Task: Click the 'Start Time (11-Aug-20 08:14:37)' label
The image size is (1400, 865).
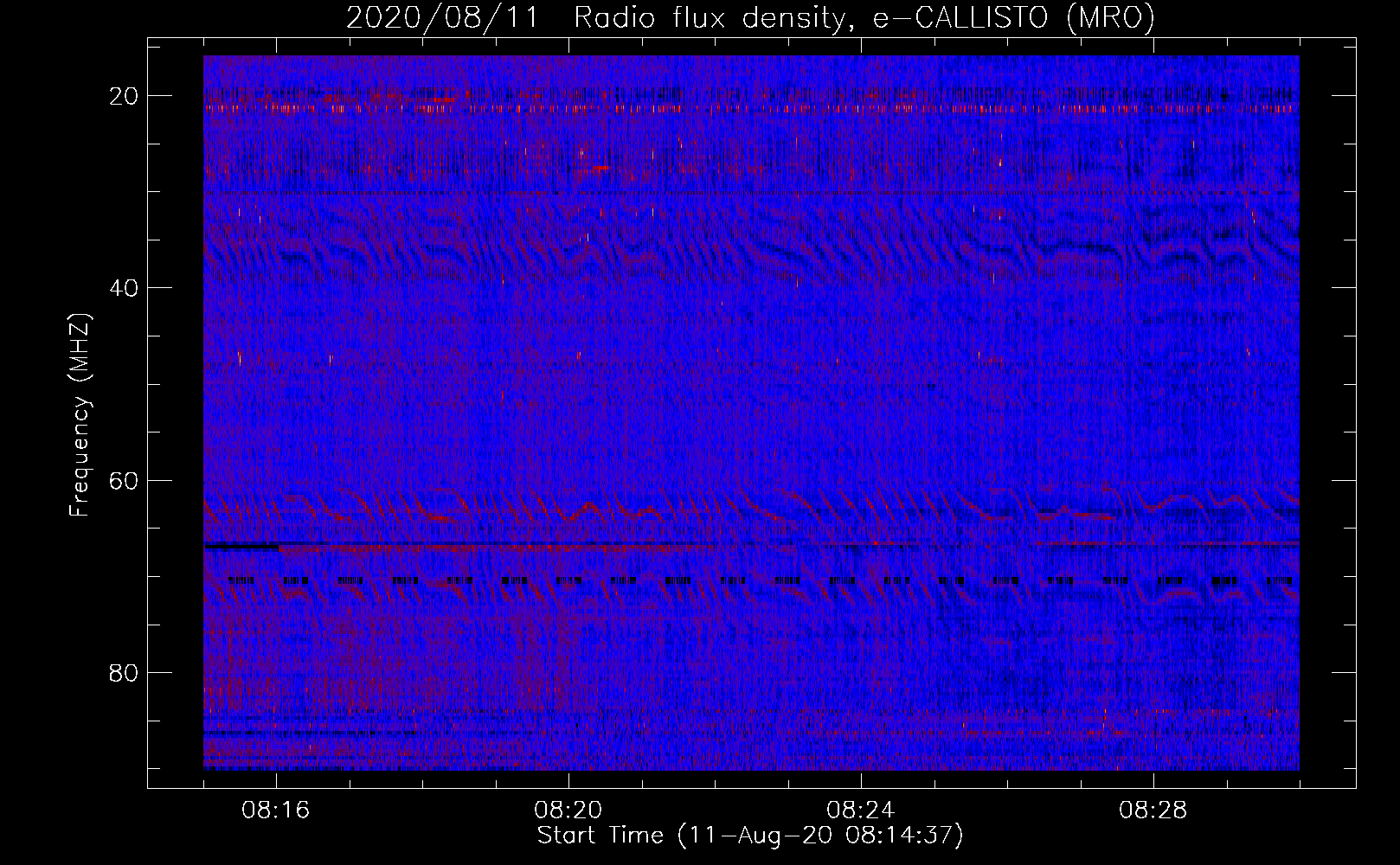Action: coord(750,836)
